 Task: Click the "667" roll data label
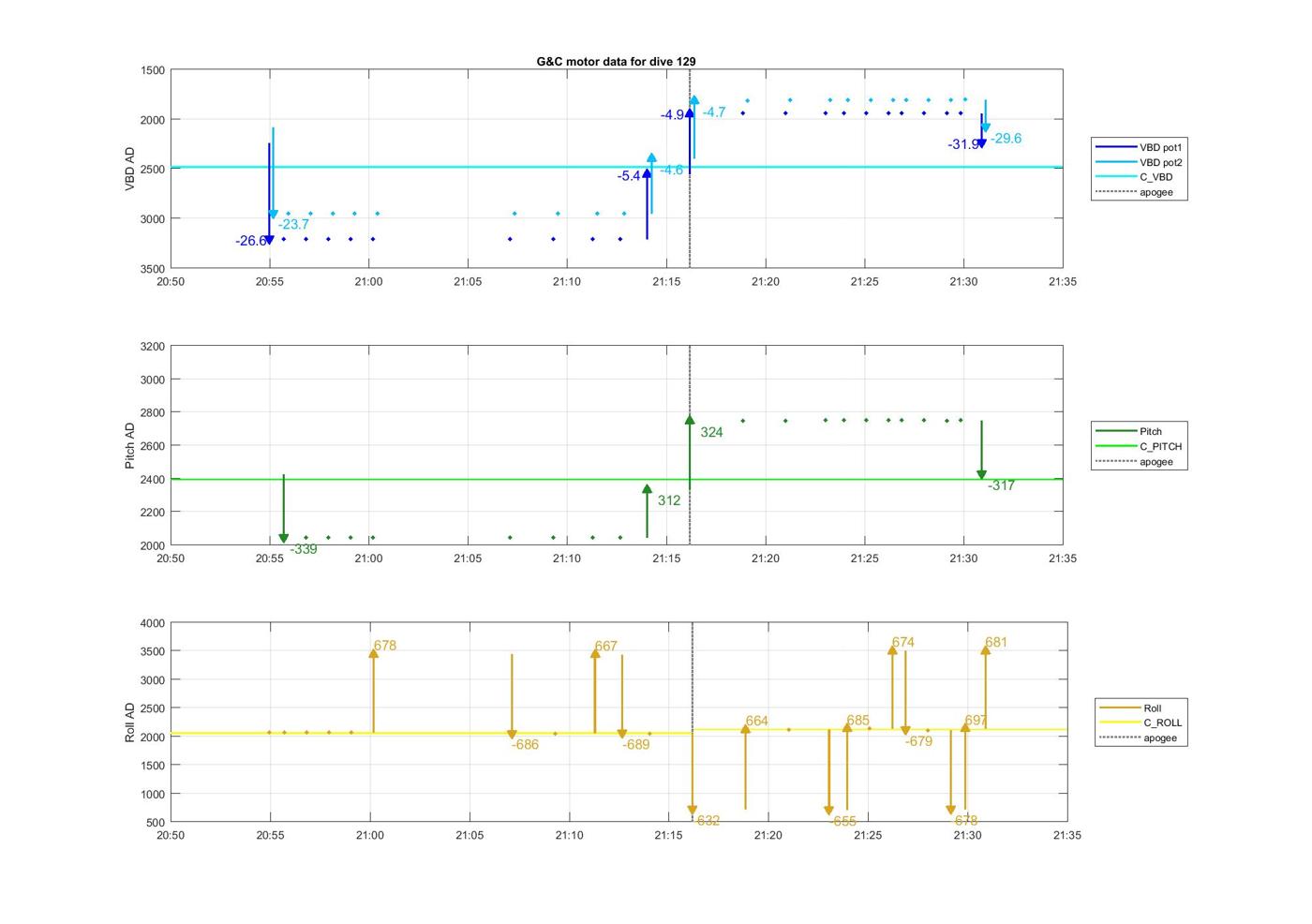(606, 646)
